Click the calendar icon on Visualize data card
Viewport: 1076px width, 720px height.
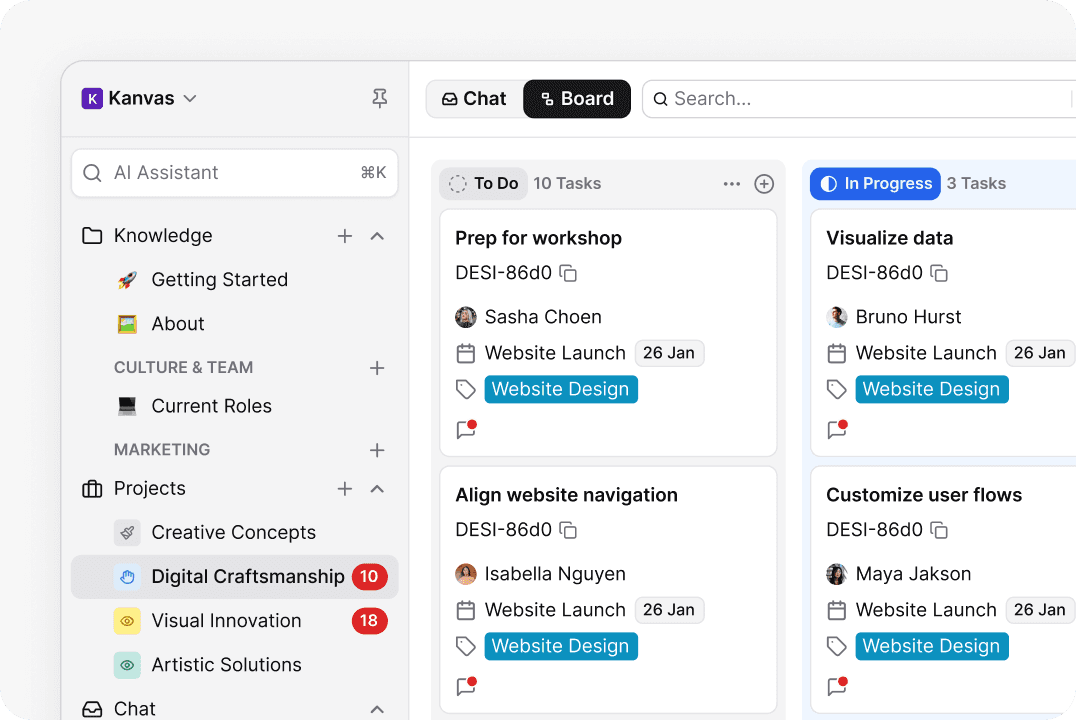837,353
